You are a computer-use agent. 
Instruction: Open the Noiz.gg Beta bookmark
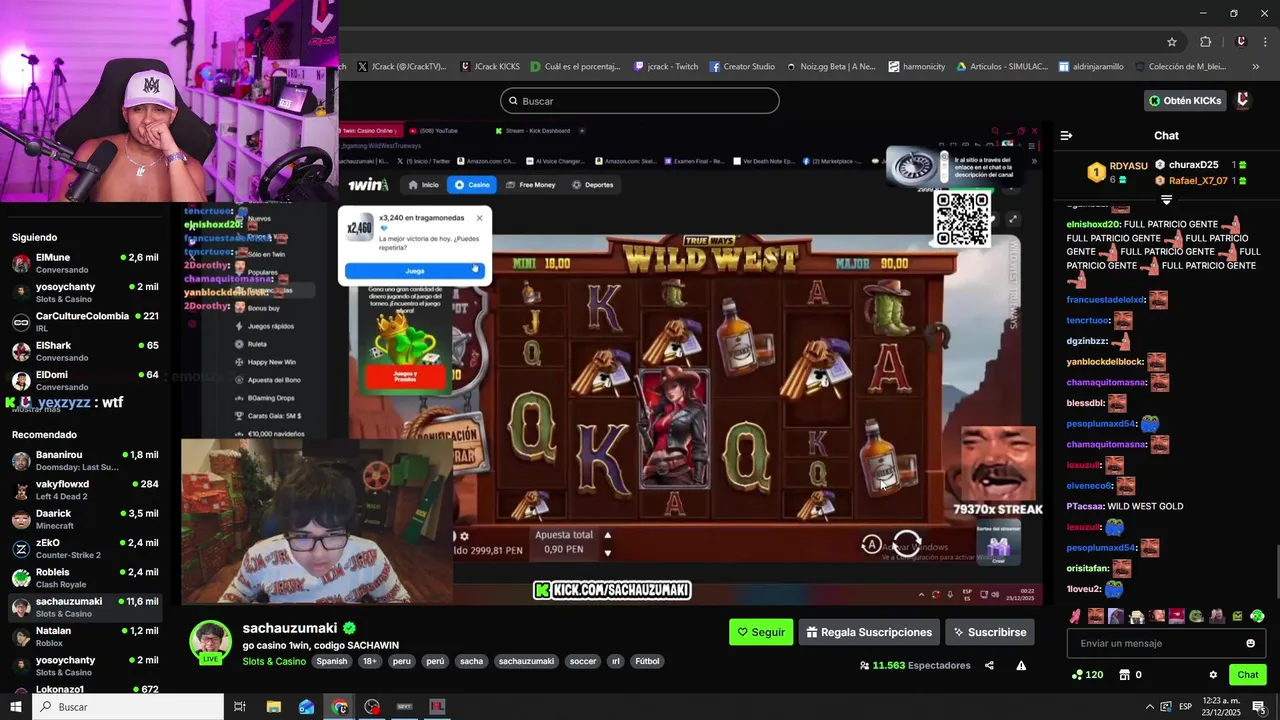[831, 67]
